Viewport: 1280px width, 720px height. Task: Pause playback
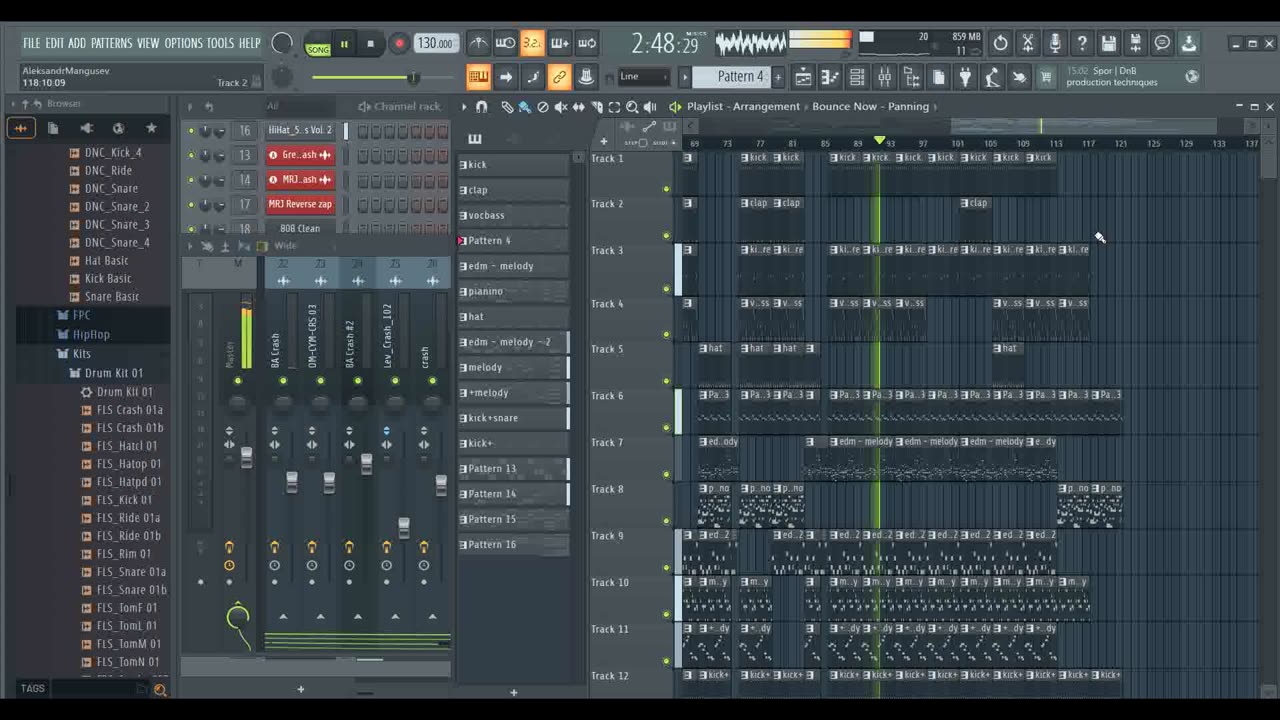[x=344, y=43]
